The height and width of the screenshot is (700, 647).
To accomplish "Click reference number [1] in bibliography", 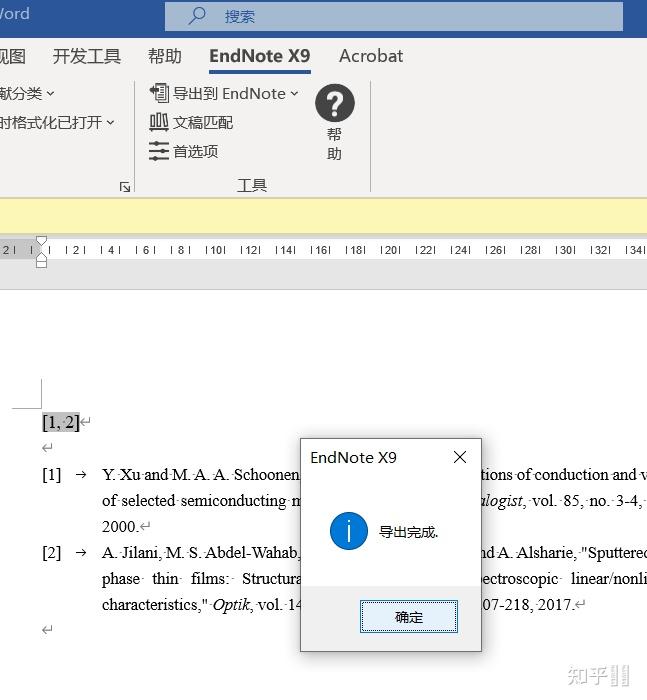I will tap(51, 475).
